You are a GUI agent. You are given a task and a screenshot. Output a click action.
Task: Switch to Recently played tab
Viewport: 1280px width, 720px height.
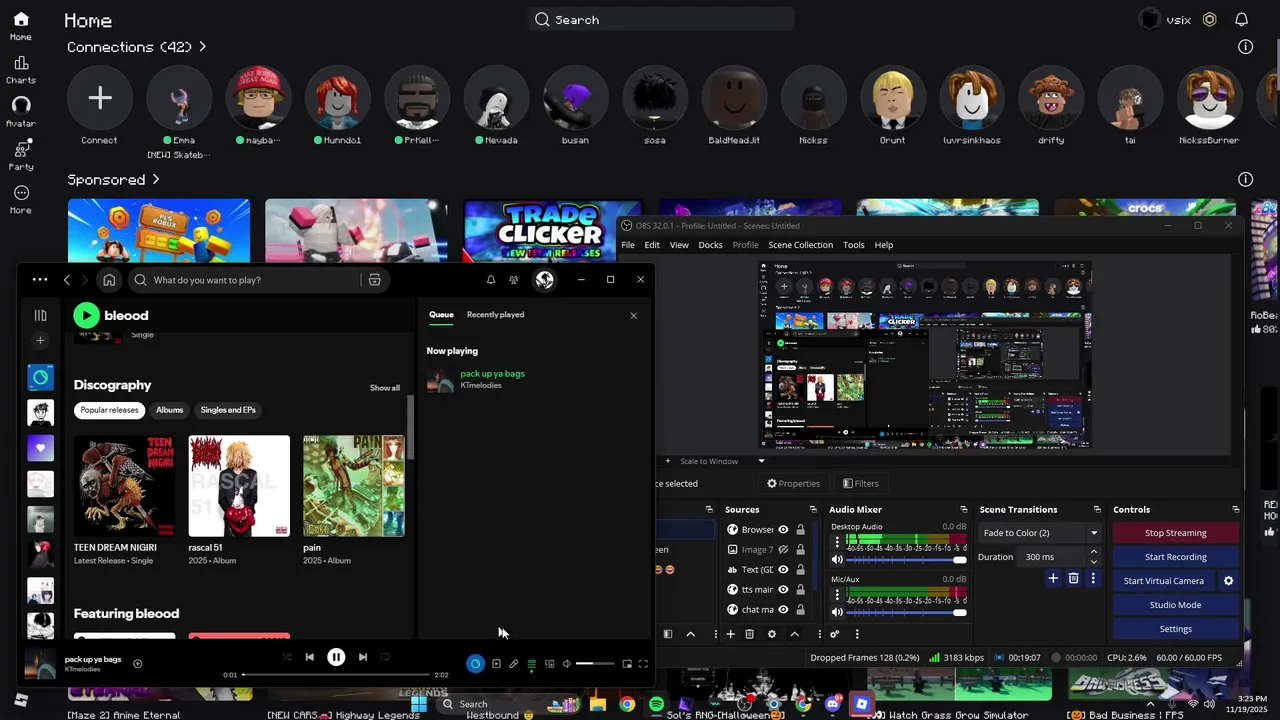pos(495,315)
